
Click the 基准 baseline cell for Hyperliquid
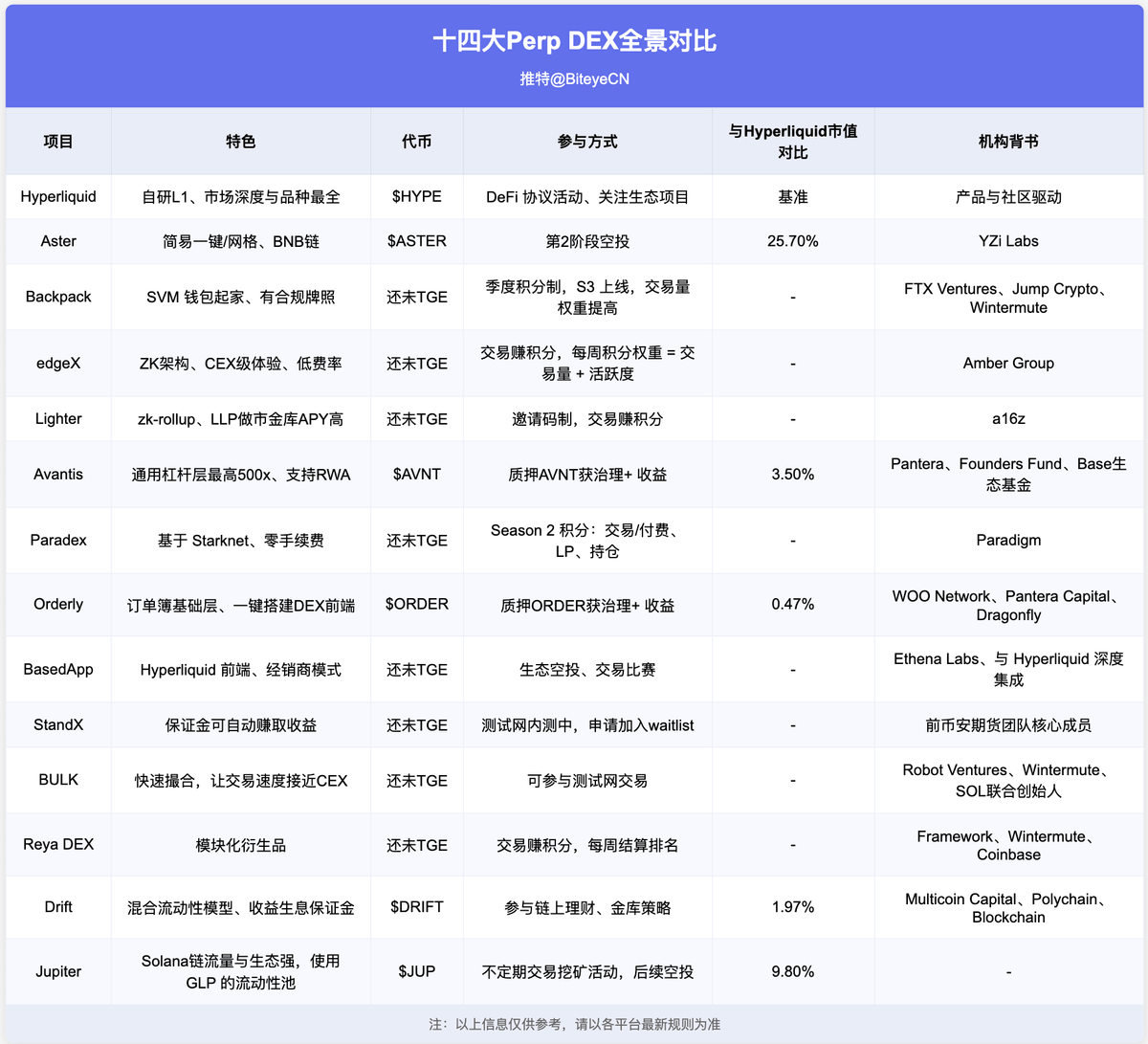point(792,196)
